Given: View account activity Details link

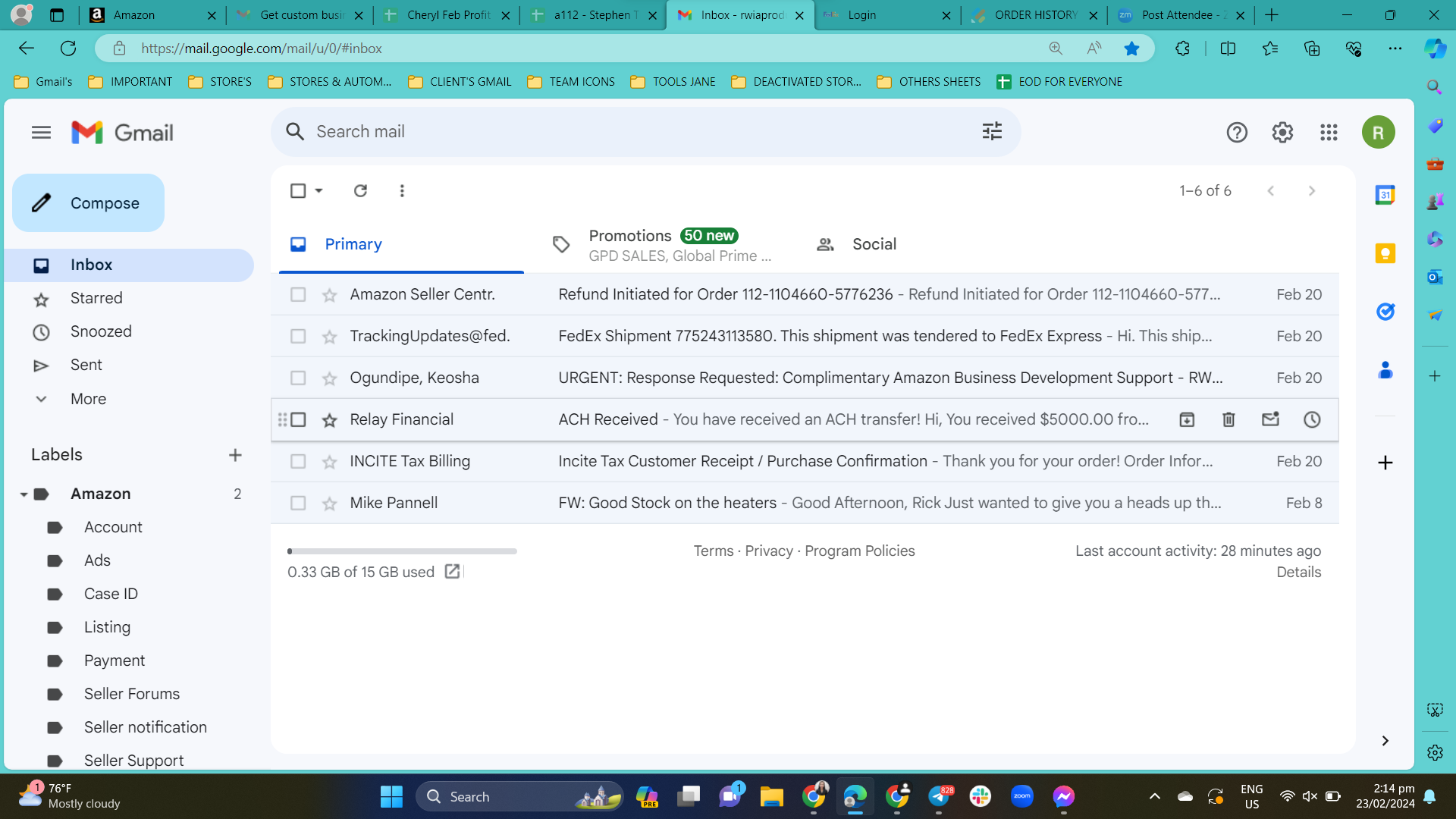Looking at the screenshot, I should (x=1298, y=573).
